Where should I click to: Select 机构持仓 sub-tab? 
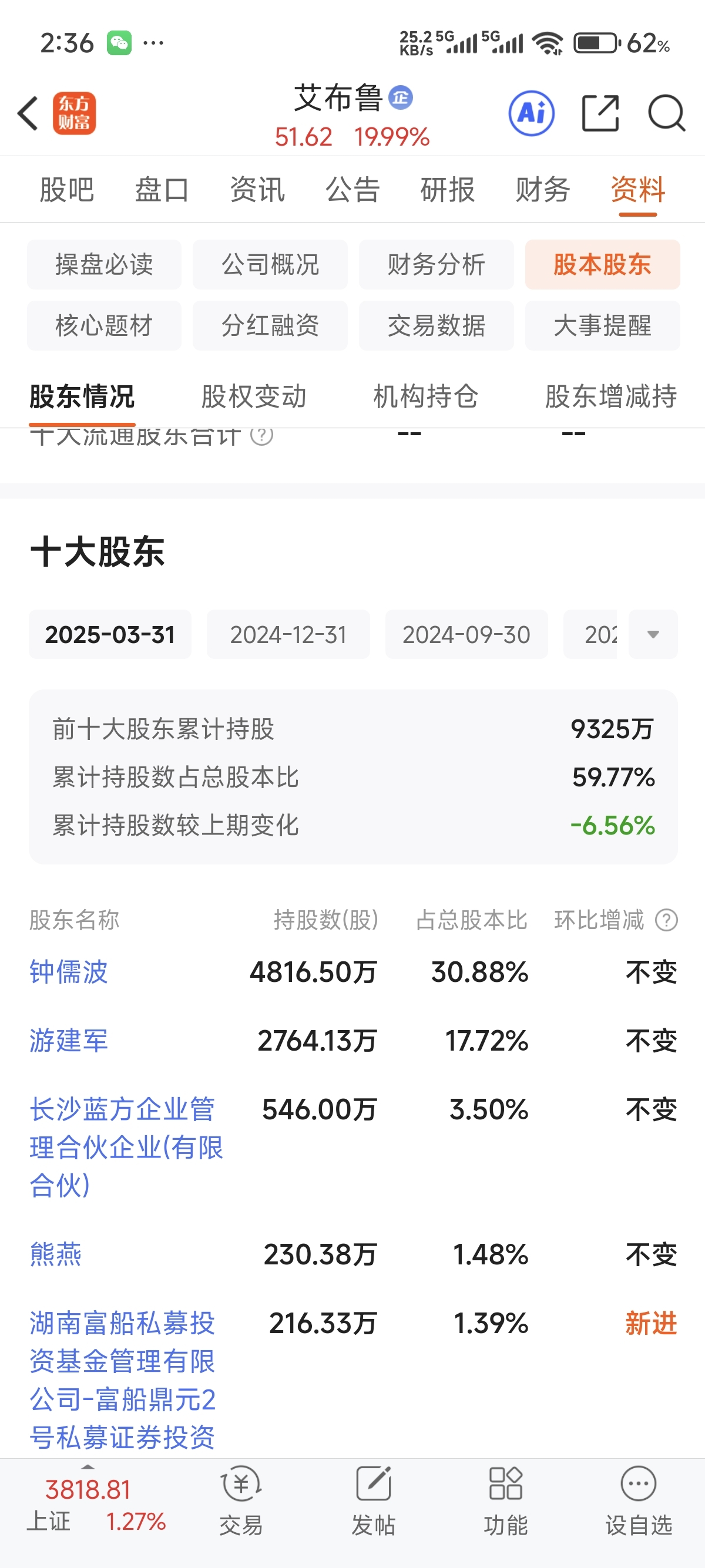click(425, 397)
